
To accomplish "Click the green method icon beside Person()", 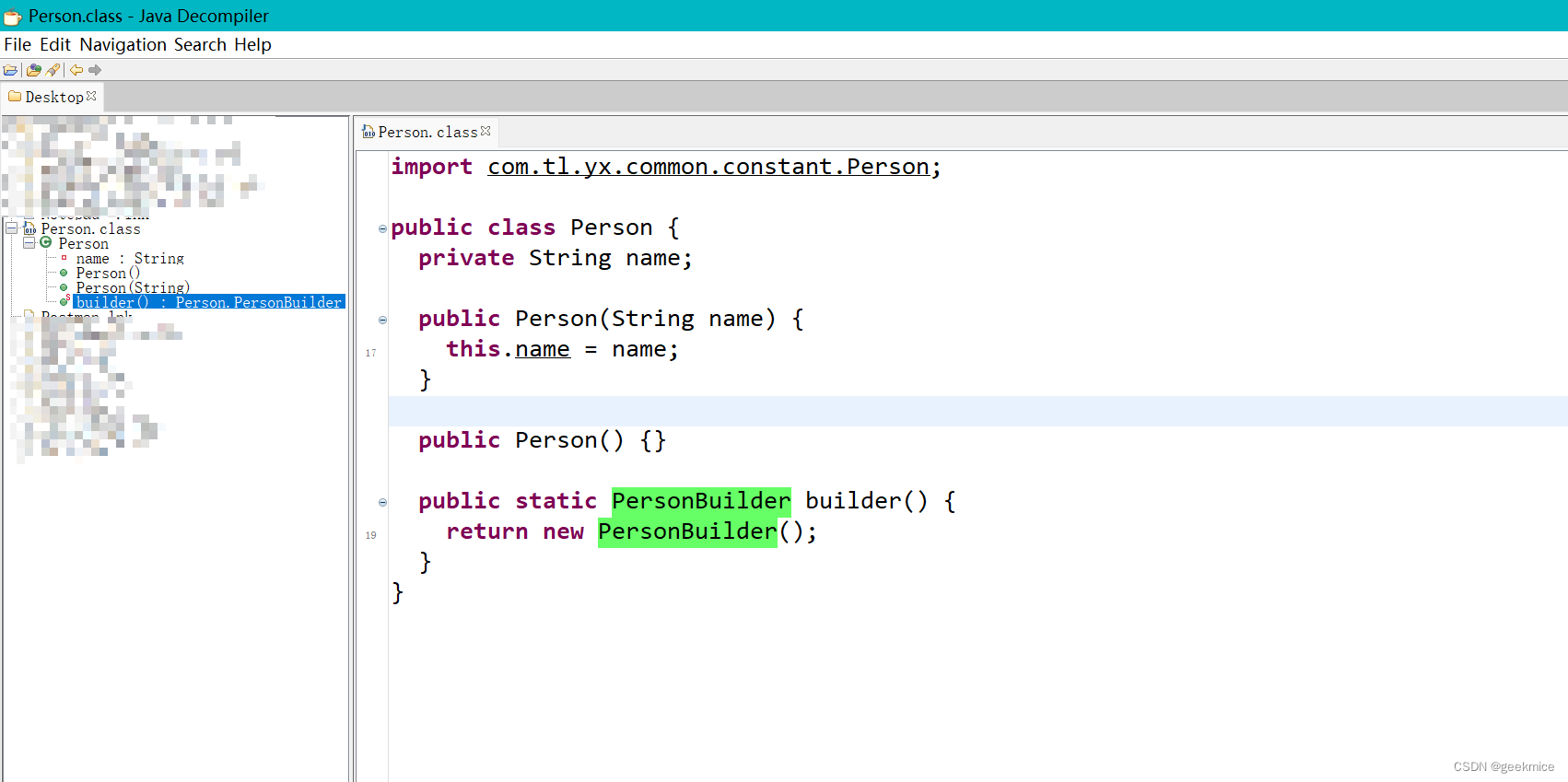I will coord(64,273).
